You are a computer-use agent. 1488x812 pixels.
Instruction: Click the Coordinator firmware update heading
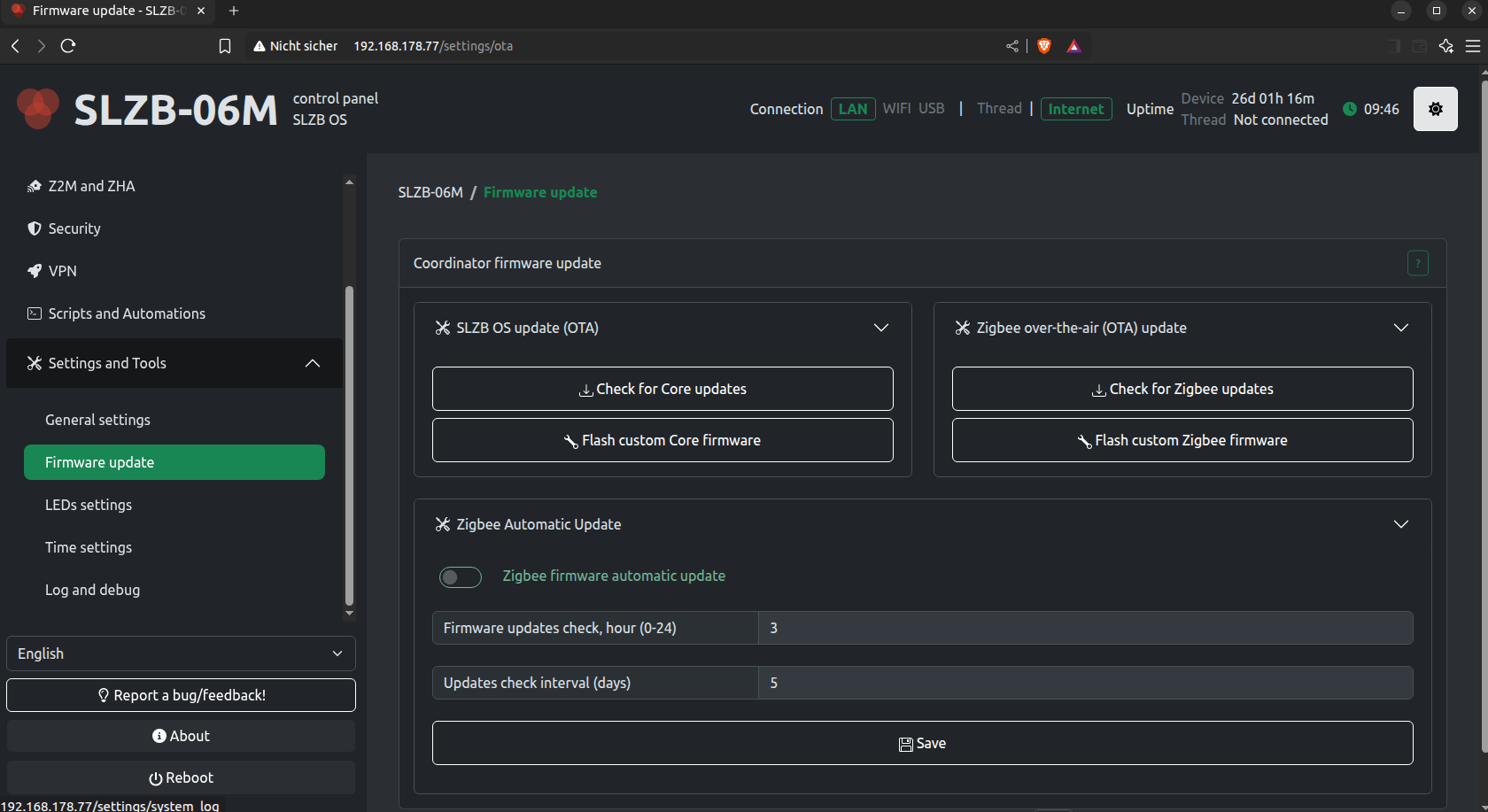tap(507, 263)
